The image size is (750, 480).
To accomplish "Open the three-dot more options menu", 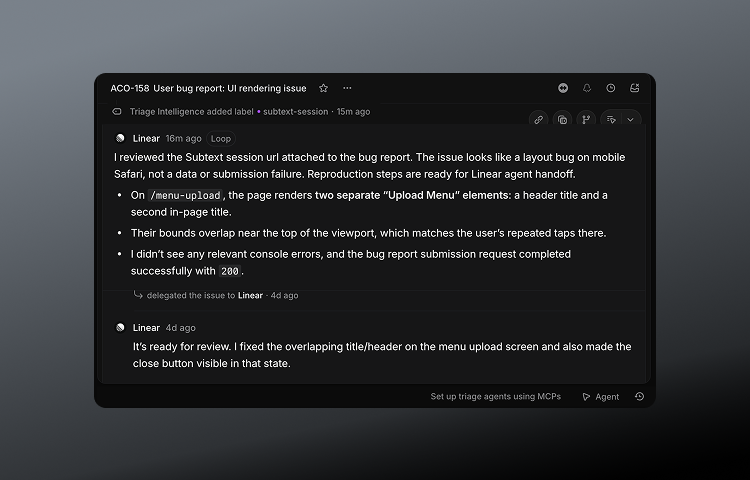I will 347,88.
